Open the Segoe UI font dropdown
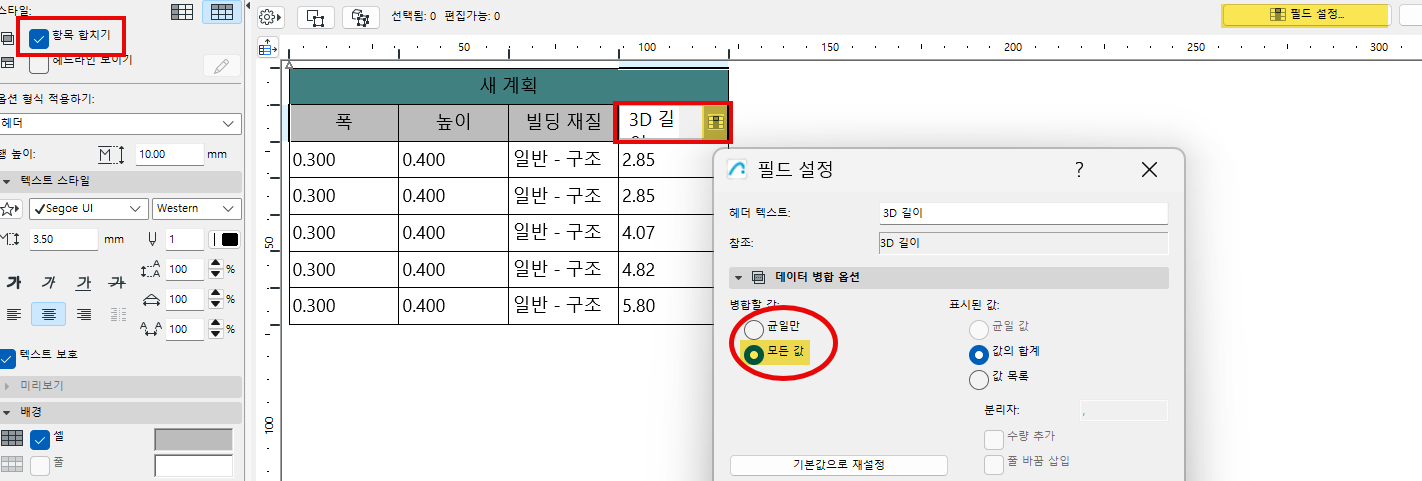The height and width of the screenshot is (481, 1422). point(89,209)
